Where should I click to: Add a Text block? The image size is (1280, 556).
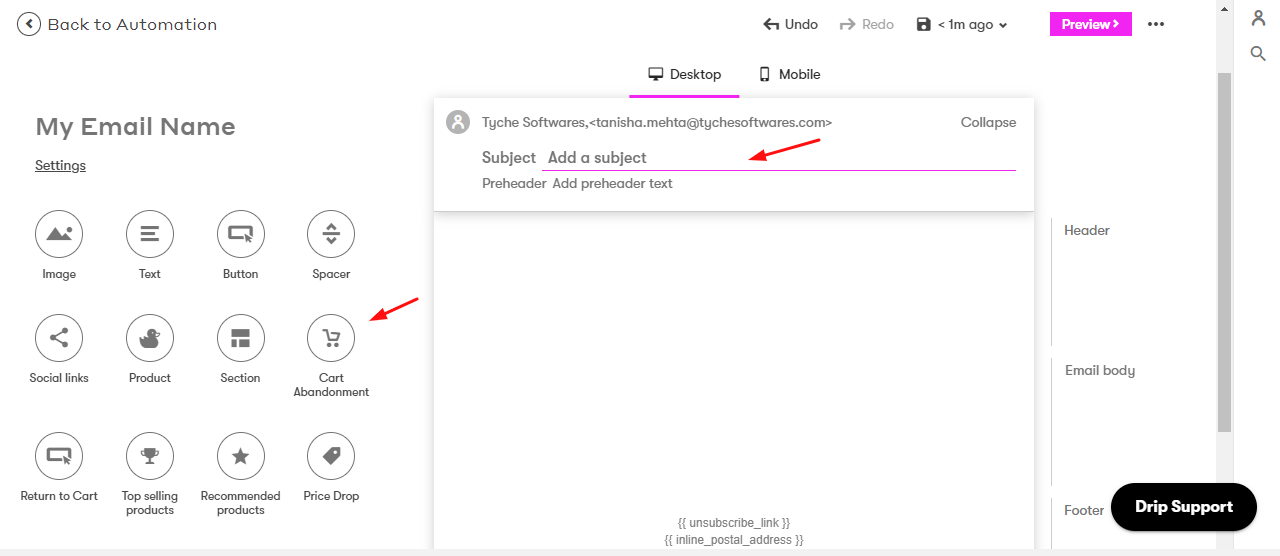click(x=150, y=234)
